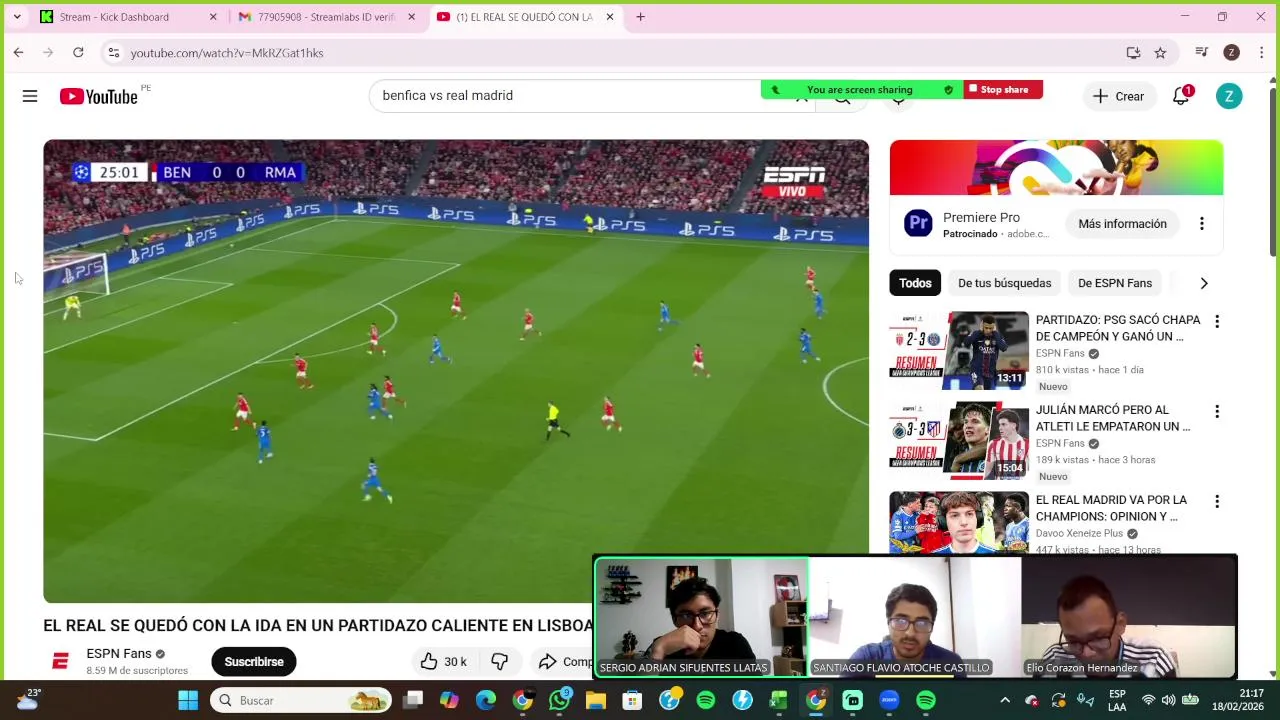Image resolution: width=1280 pixels, height=720 pixels.
Task: Open PSG 2-3 resumen video thumbnail
Action: [959, 350]
